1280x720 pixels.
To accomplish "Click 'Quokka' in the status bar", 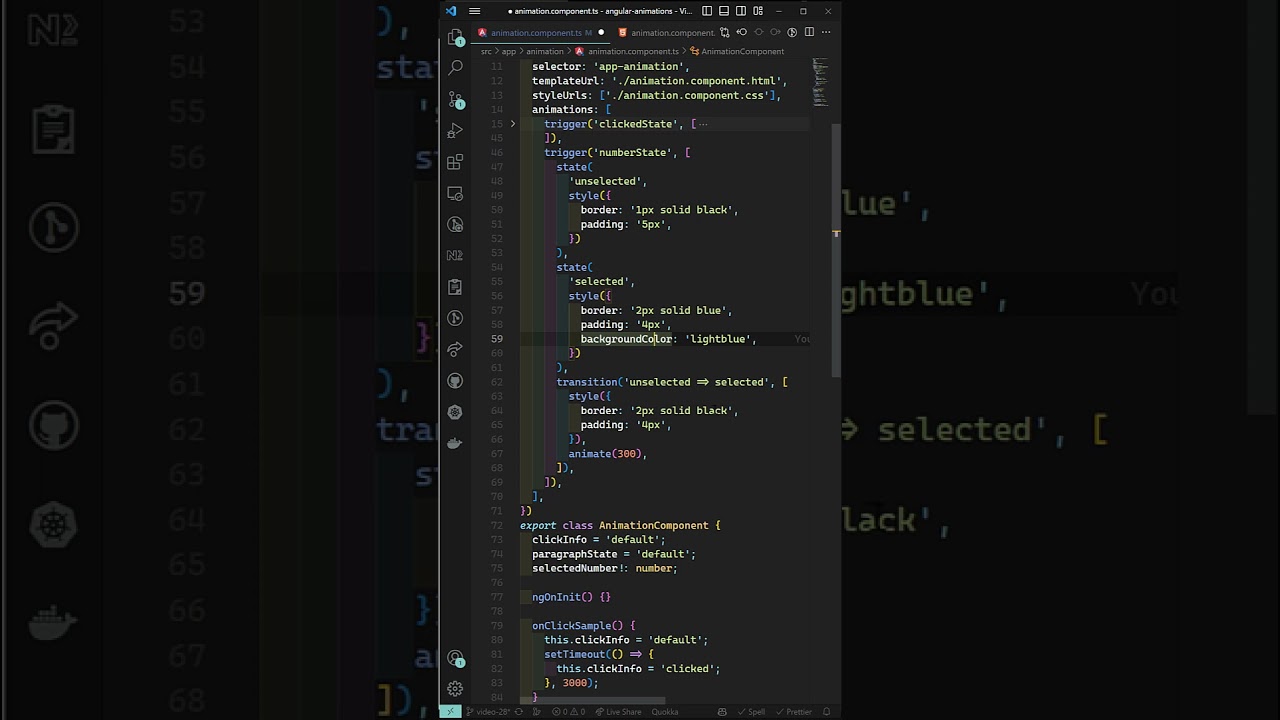I will [x=665, y=712].
